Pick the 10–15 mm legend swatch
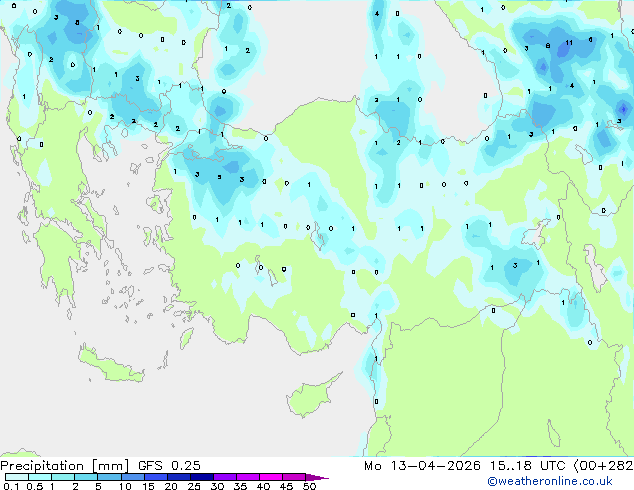 (133, 477)
